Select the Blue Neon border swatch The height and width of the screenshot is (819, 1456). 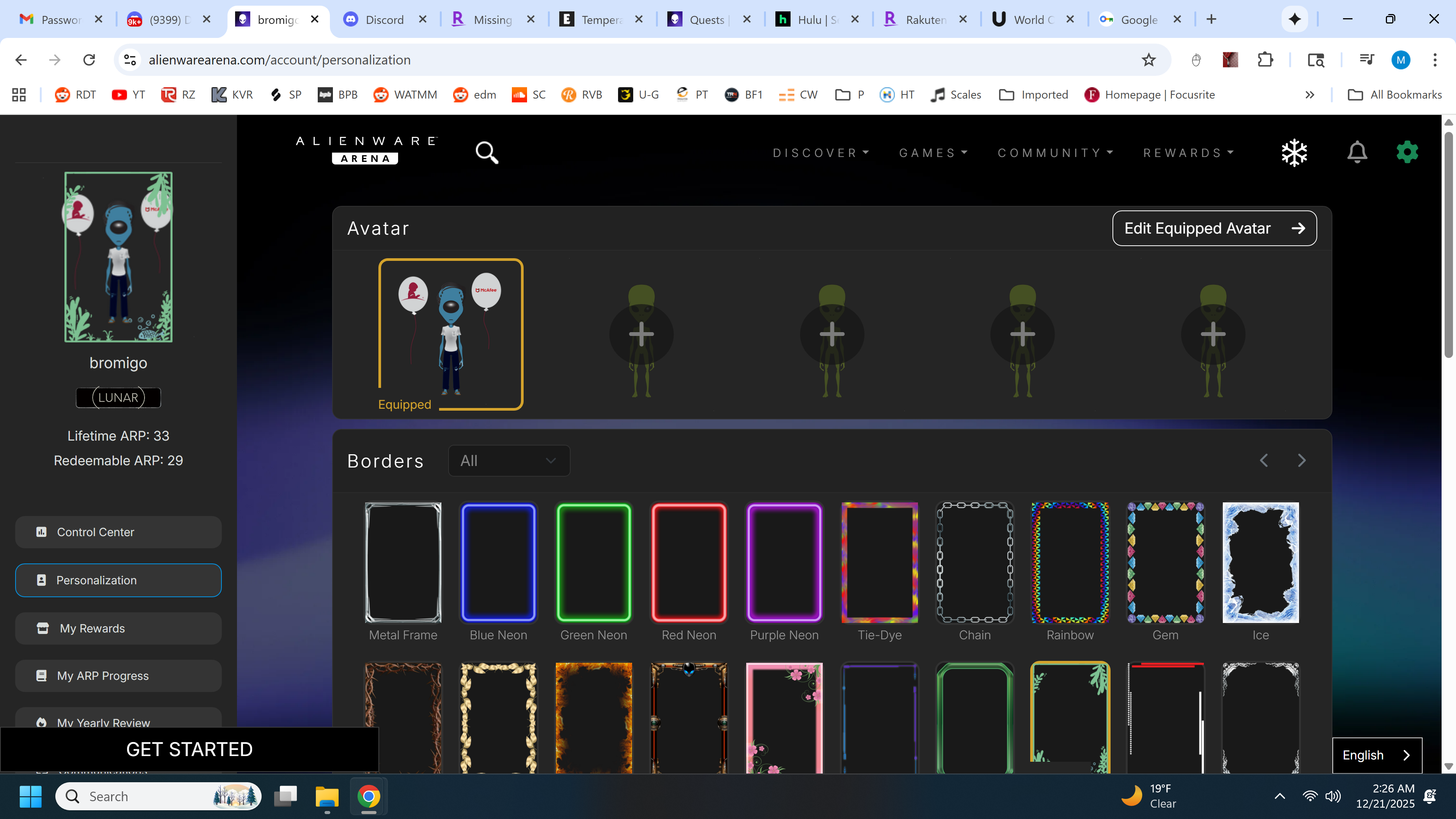[x=498, y=563]
